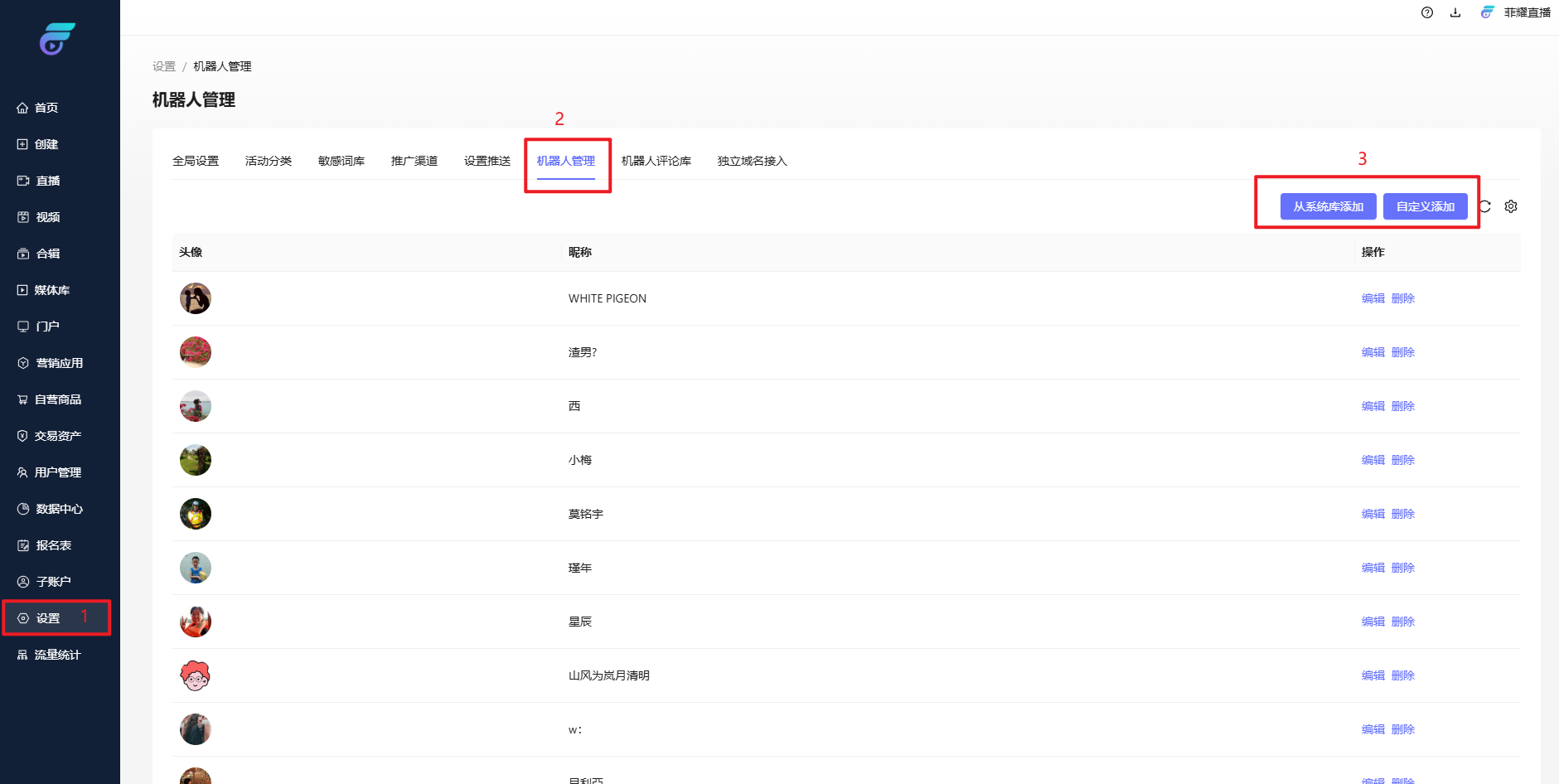
Task: Open 数据中心 from the sidebar
Action: (x=59, y=509)
